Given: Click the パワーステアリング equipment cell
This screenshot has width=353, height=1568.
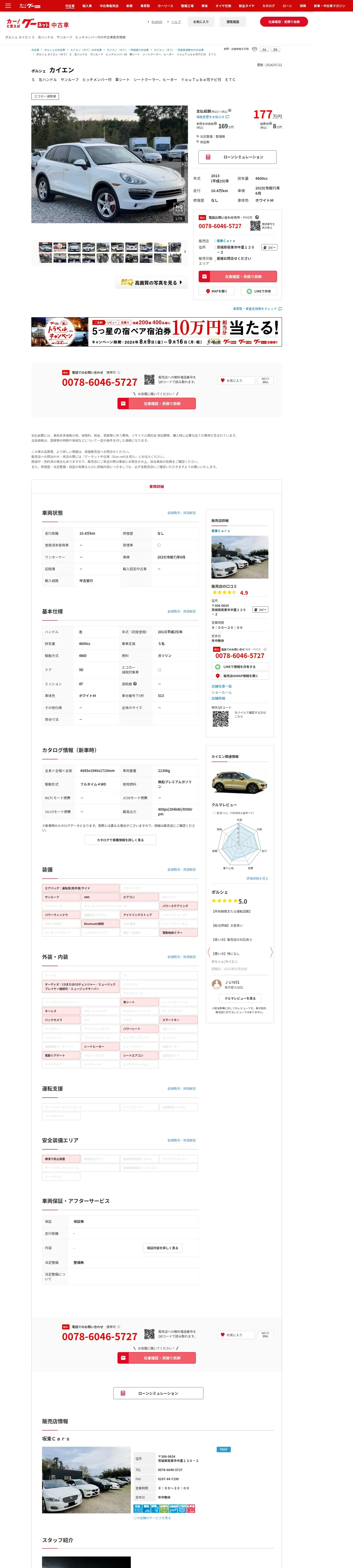Looking at the screenshot, I should [179, 906].
